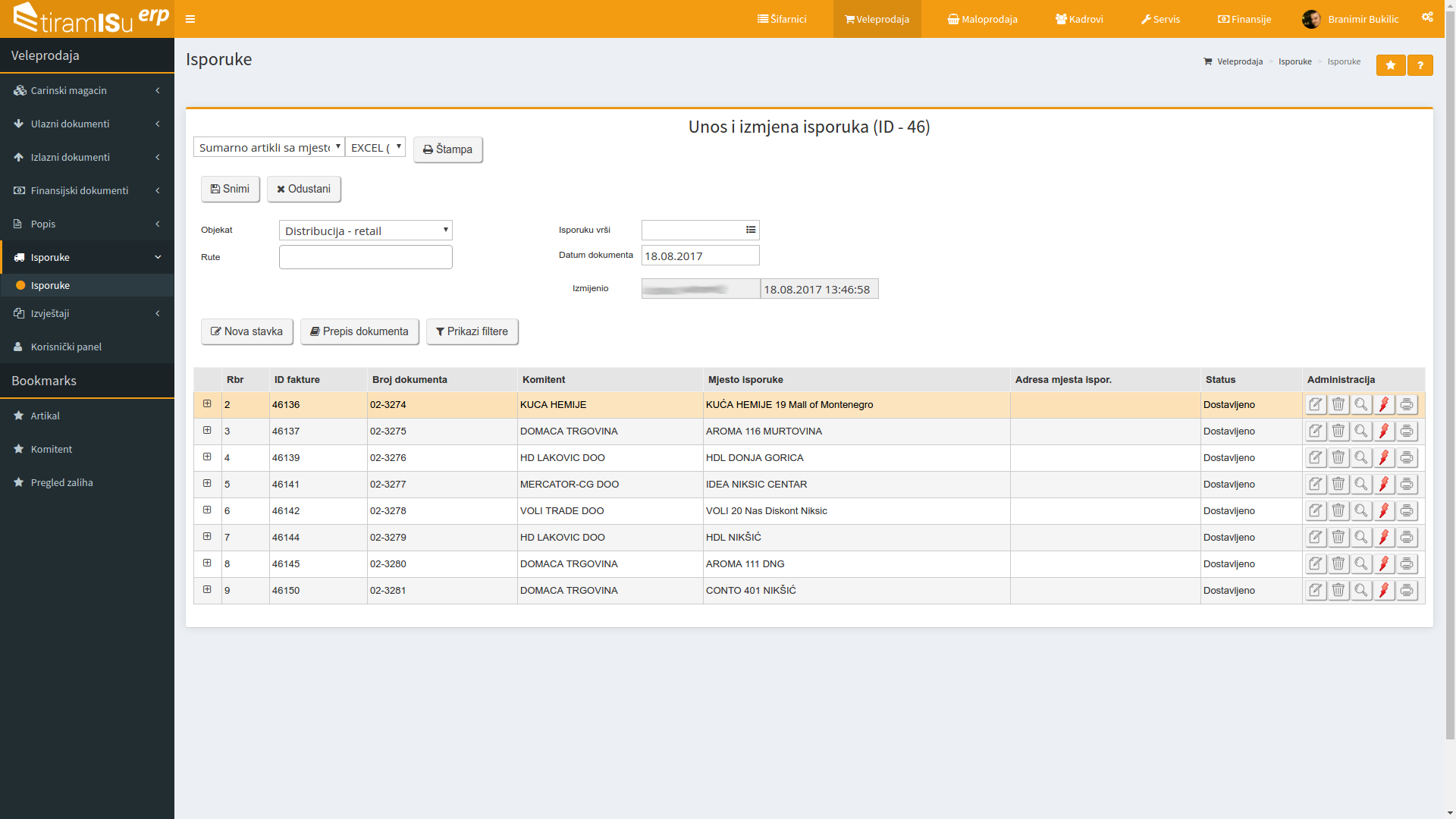The image size is (1456, 819).
Task: Open the Sumarno artikli report dropdown
Action: pos(269,147)
